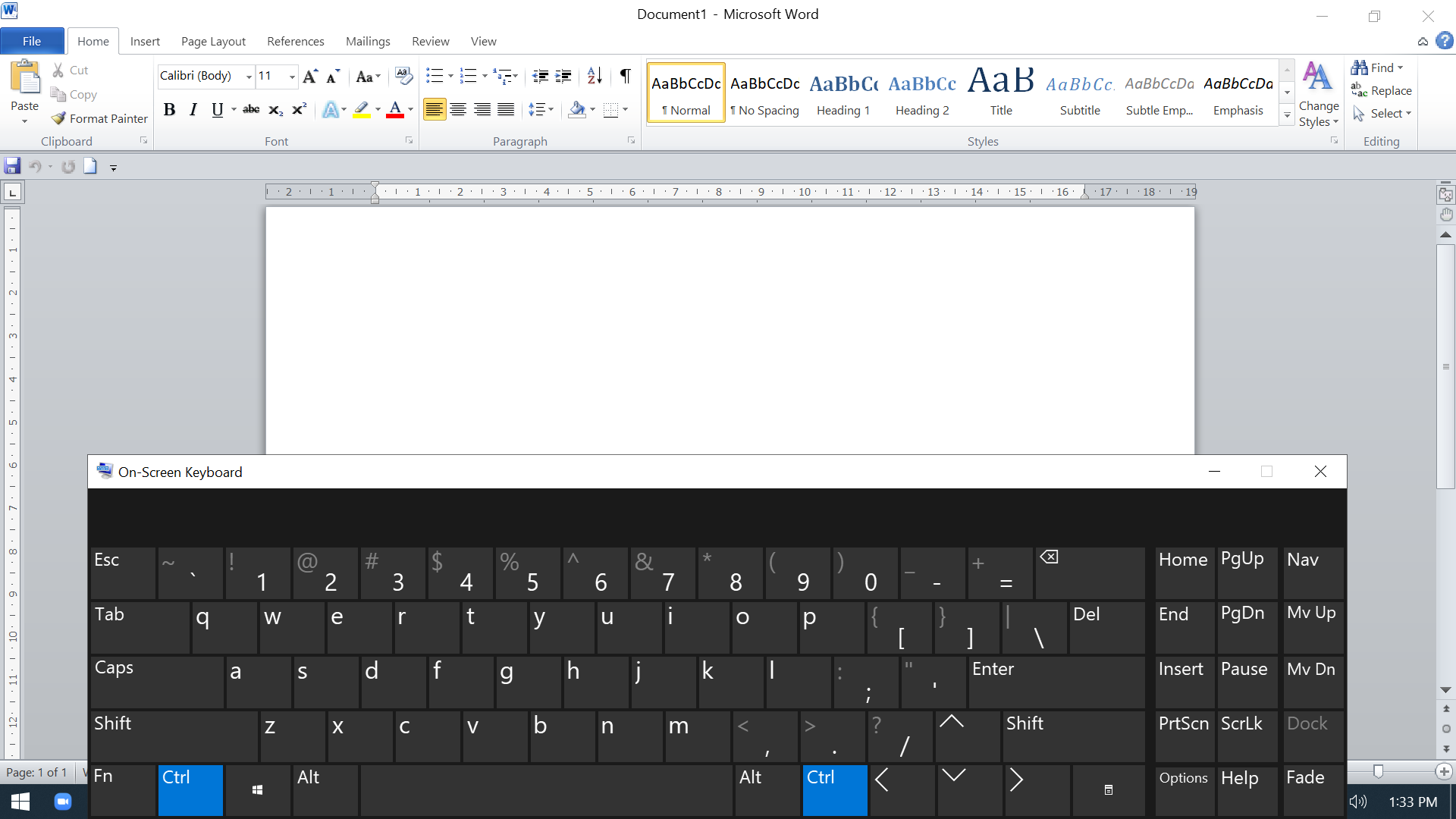Click the Save icon in quick access toolbar
The image size is (1456, 819).
click(x=12, y=167)
